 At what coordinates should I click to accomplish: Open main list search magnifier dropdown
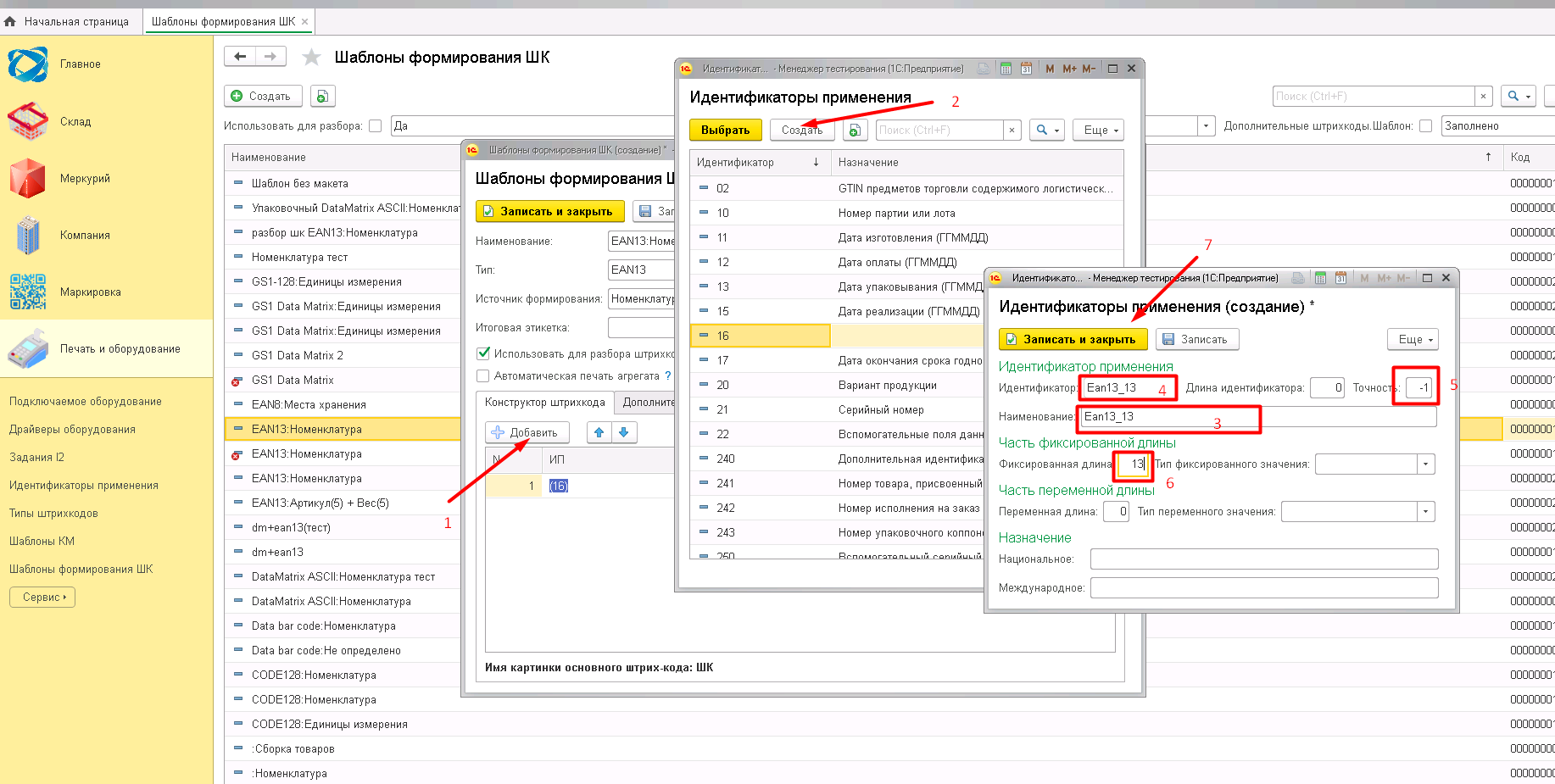(x=1518, y=96)
